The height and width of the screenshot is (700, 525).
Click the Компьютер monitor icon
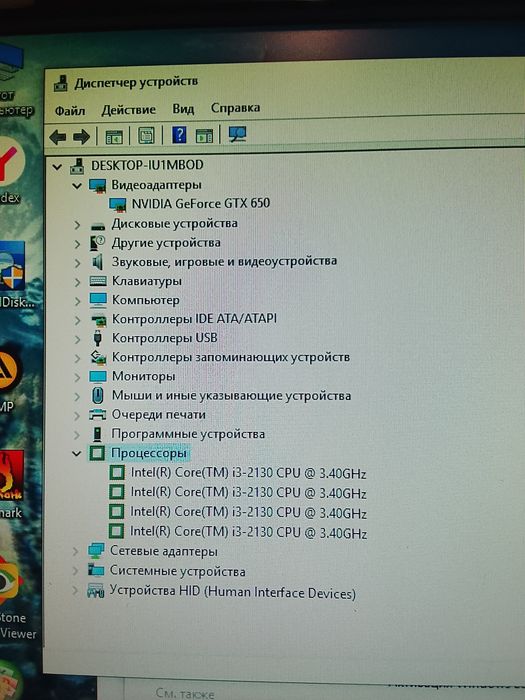[98, 300]
